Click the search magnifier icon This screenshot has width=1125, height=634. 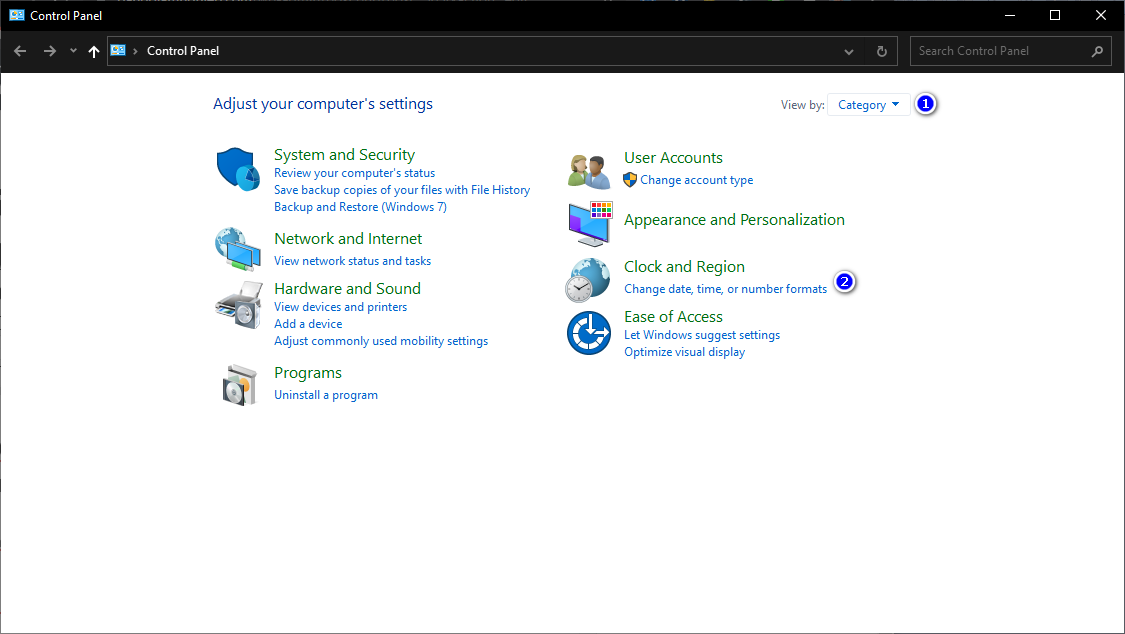(x=1097, y=51)
